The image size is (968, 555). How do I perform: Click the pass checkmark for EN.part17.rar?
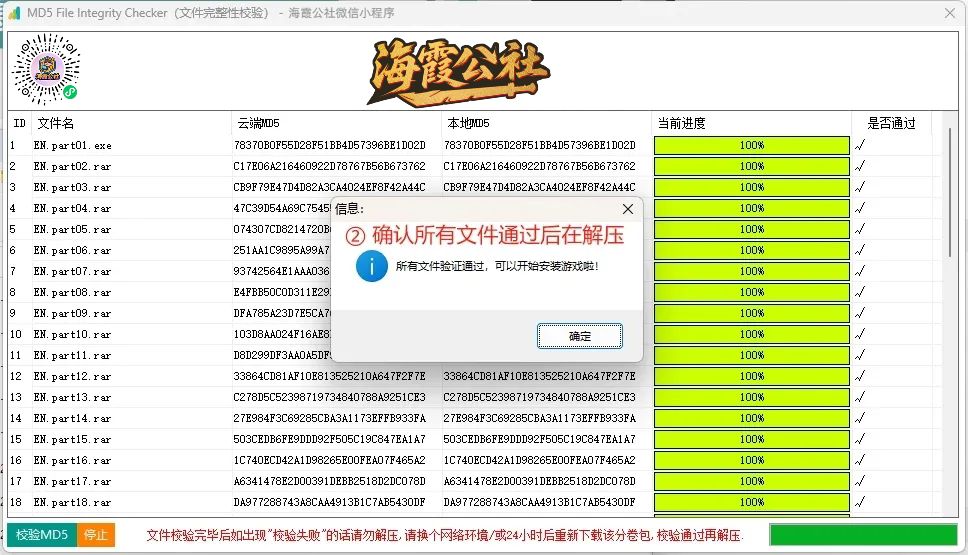[x=860, y=481]
